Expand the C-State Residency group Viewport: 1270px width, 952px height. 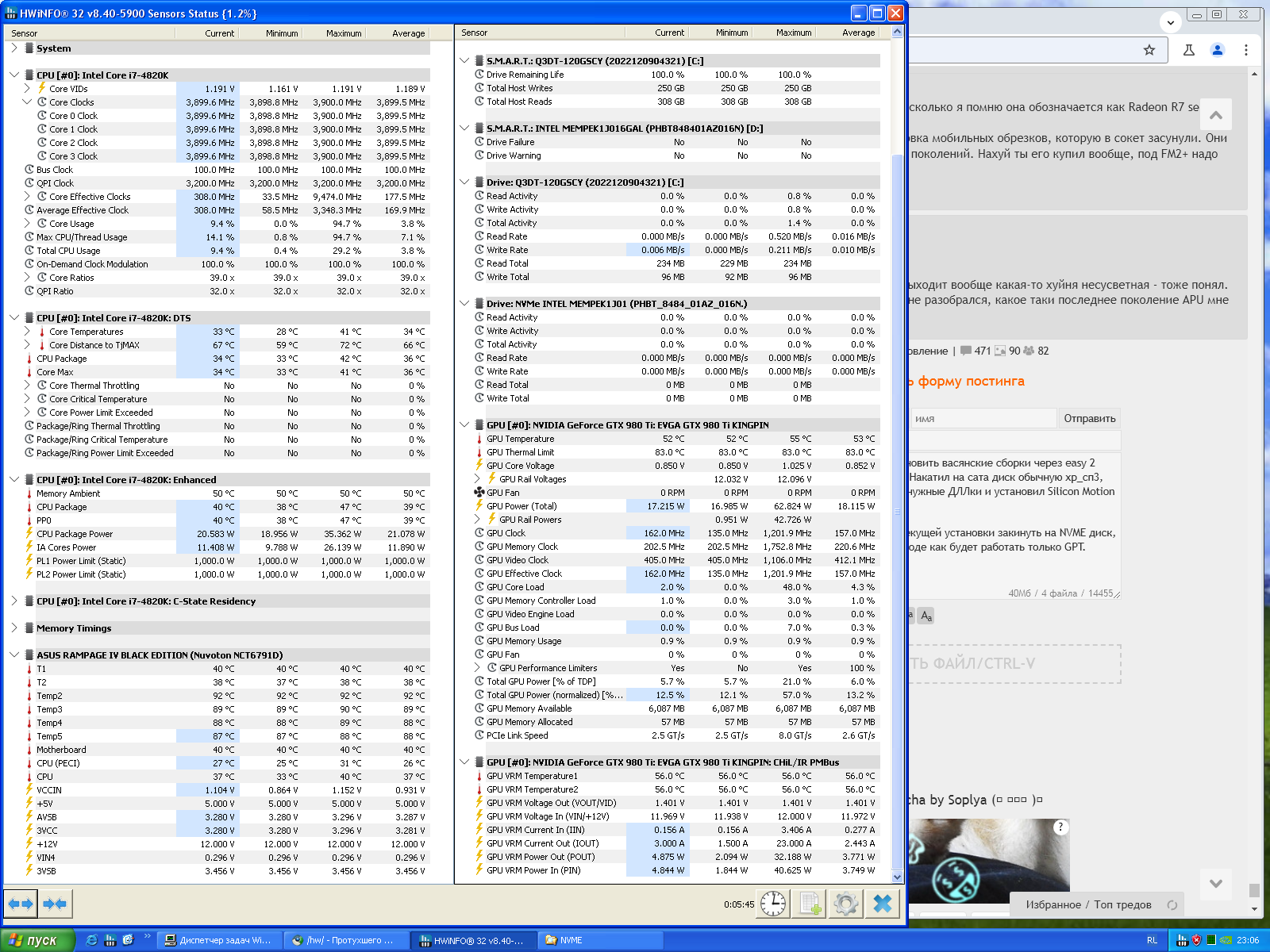tap(14, 601)
